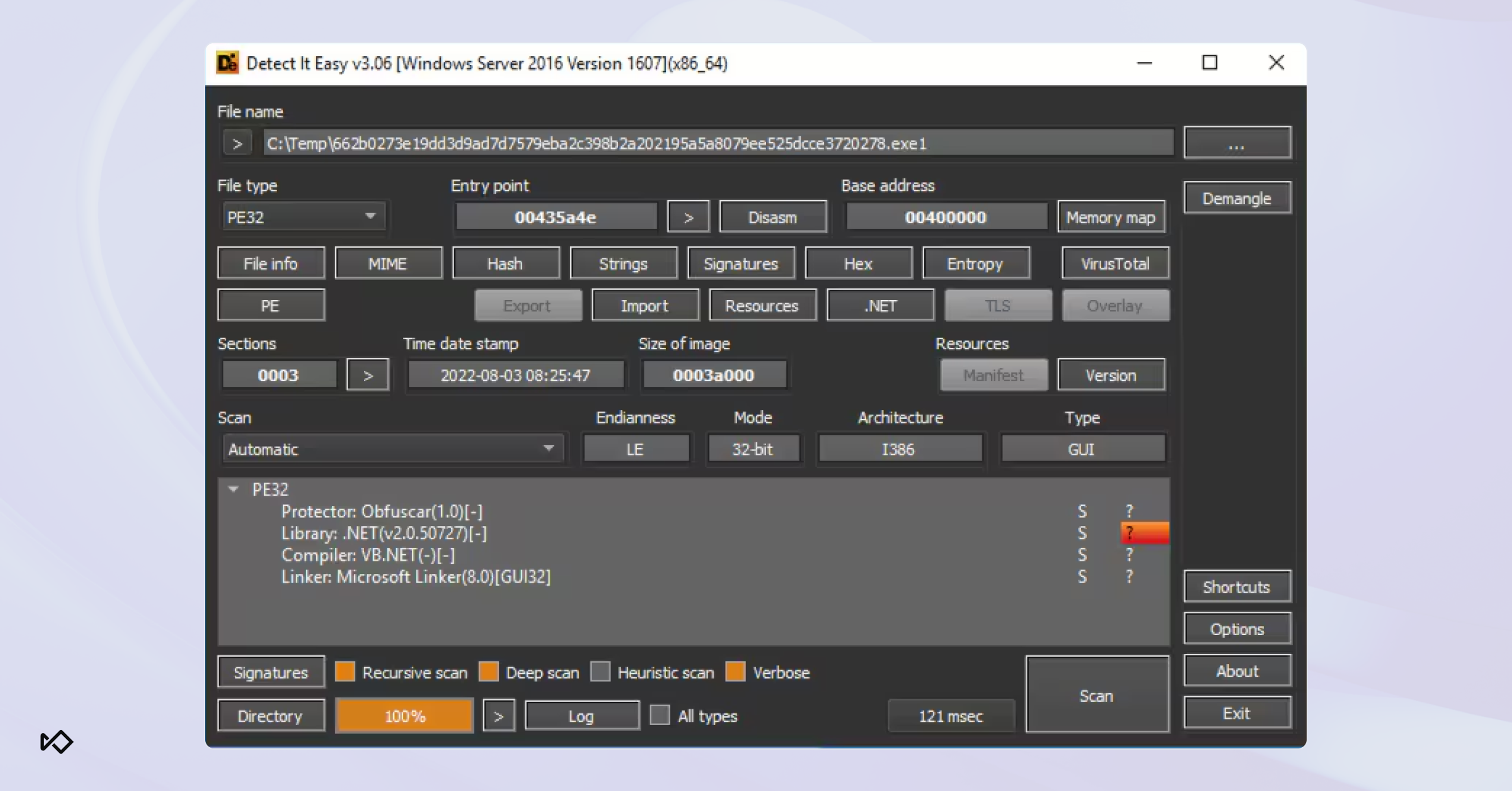Select the Linker: Microsoft Linker(8.0) row
Image resolution: width=1512 pixels, height=791 pixels.
415,577
